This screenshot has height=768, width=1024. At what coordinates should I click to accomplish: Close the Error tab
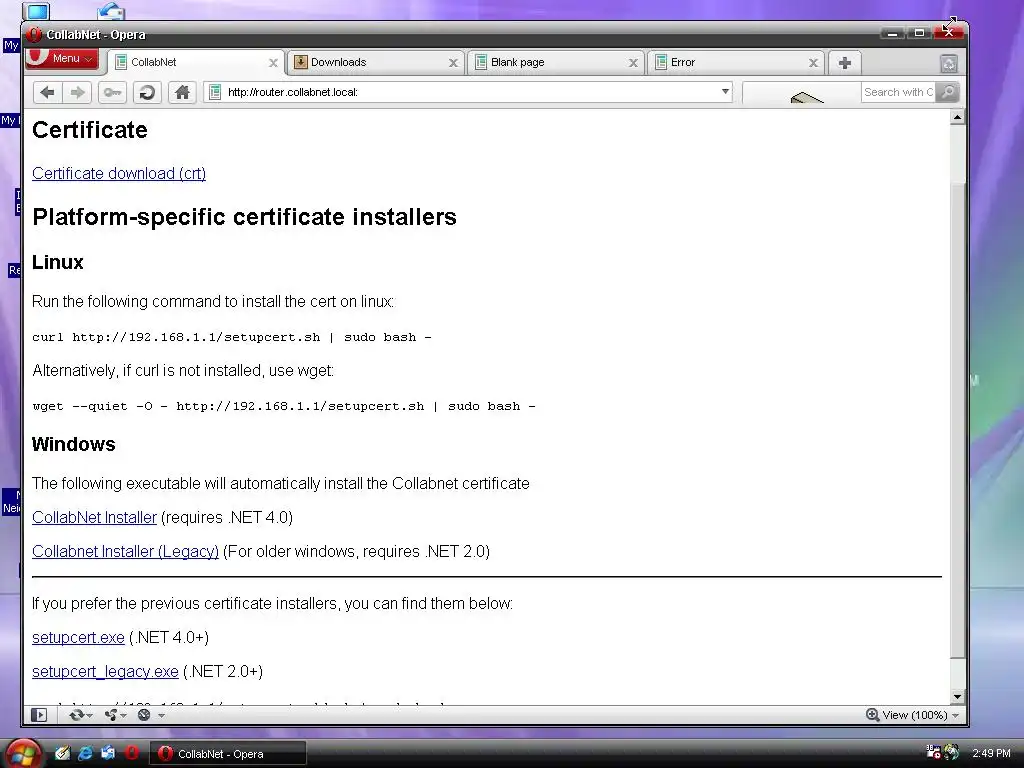coord(813,63)
